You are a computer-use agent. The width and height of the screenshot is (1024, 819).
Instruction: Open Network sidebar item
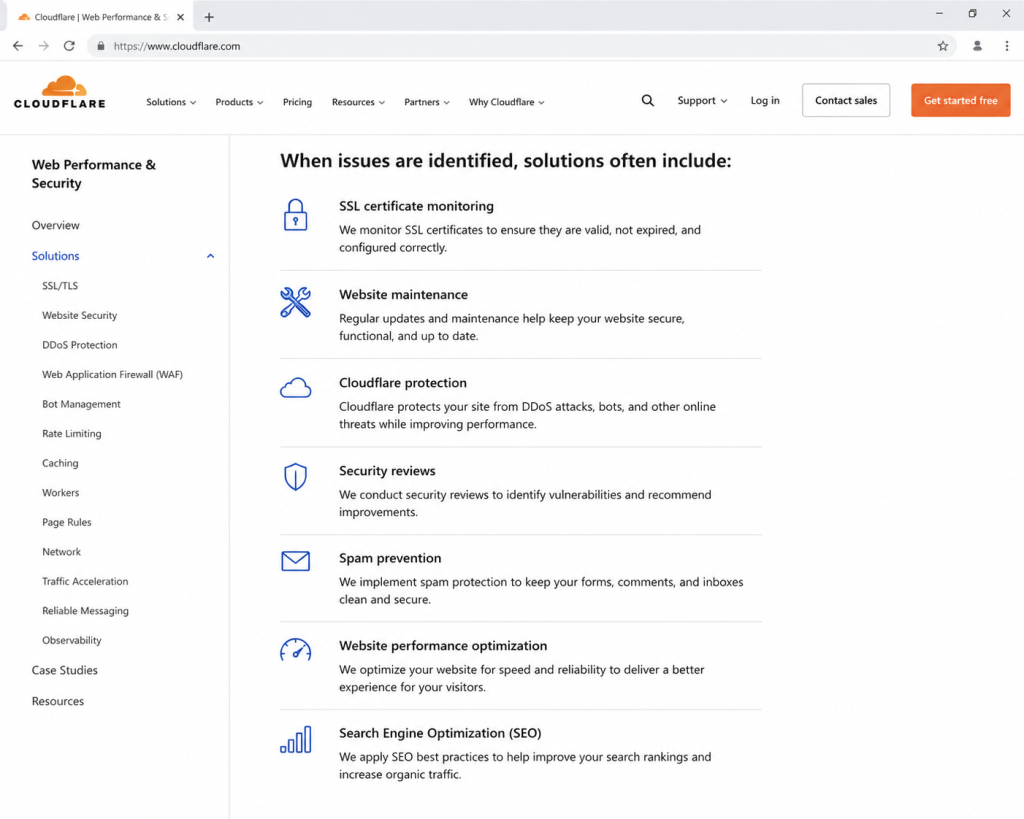pos(61,552)
